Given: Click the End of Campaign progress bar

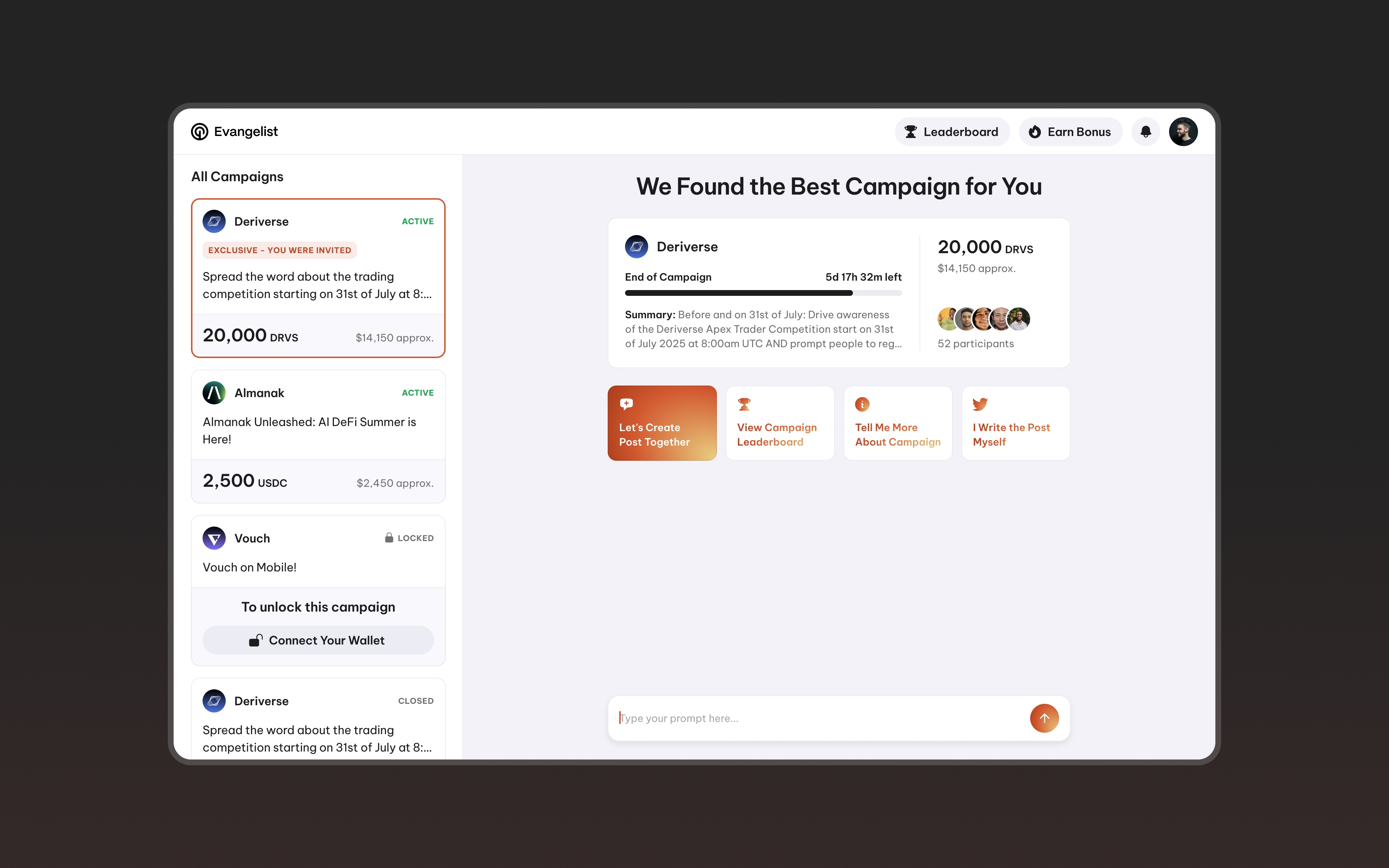Looking at the screenshot, I should [763, 293].
